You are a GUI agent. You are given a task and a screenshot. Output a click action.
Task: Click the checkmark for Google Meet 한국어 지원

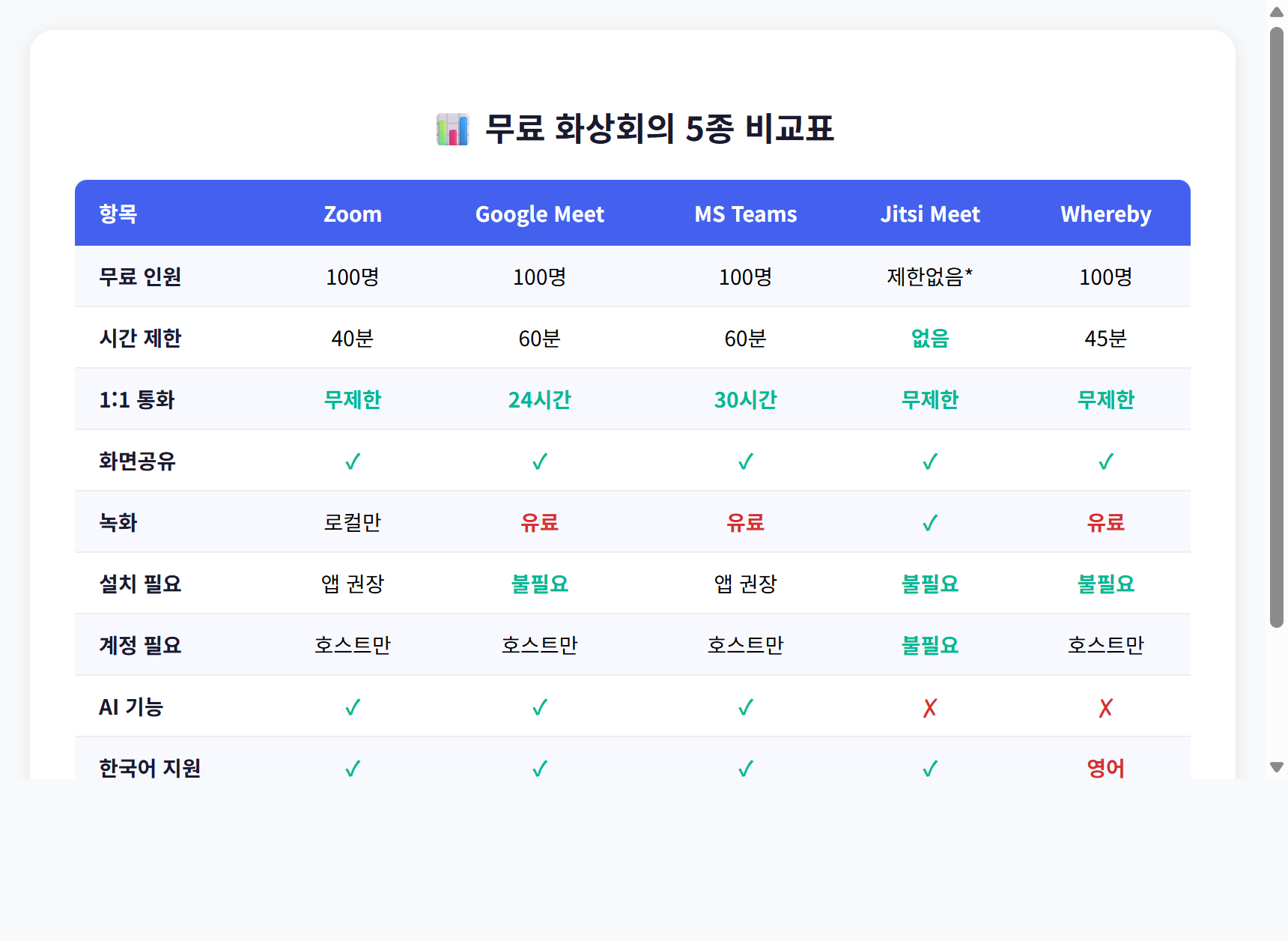539,768
